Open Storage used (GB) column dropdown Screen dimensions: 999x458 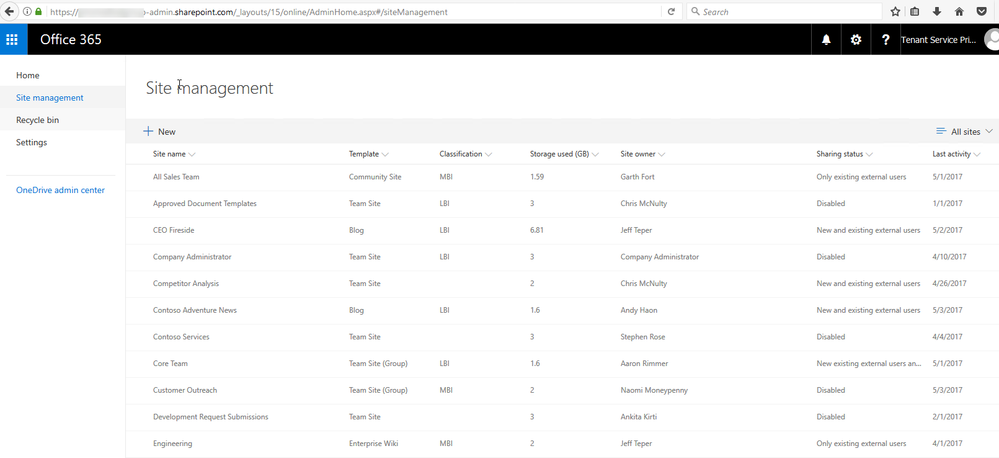tap(596, 154)
